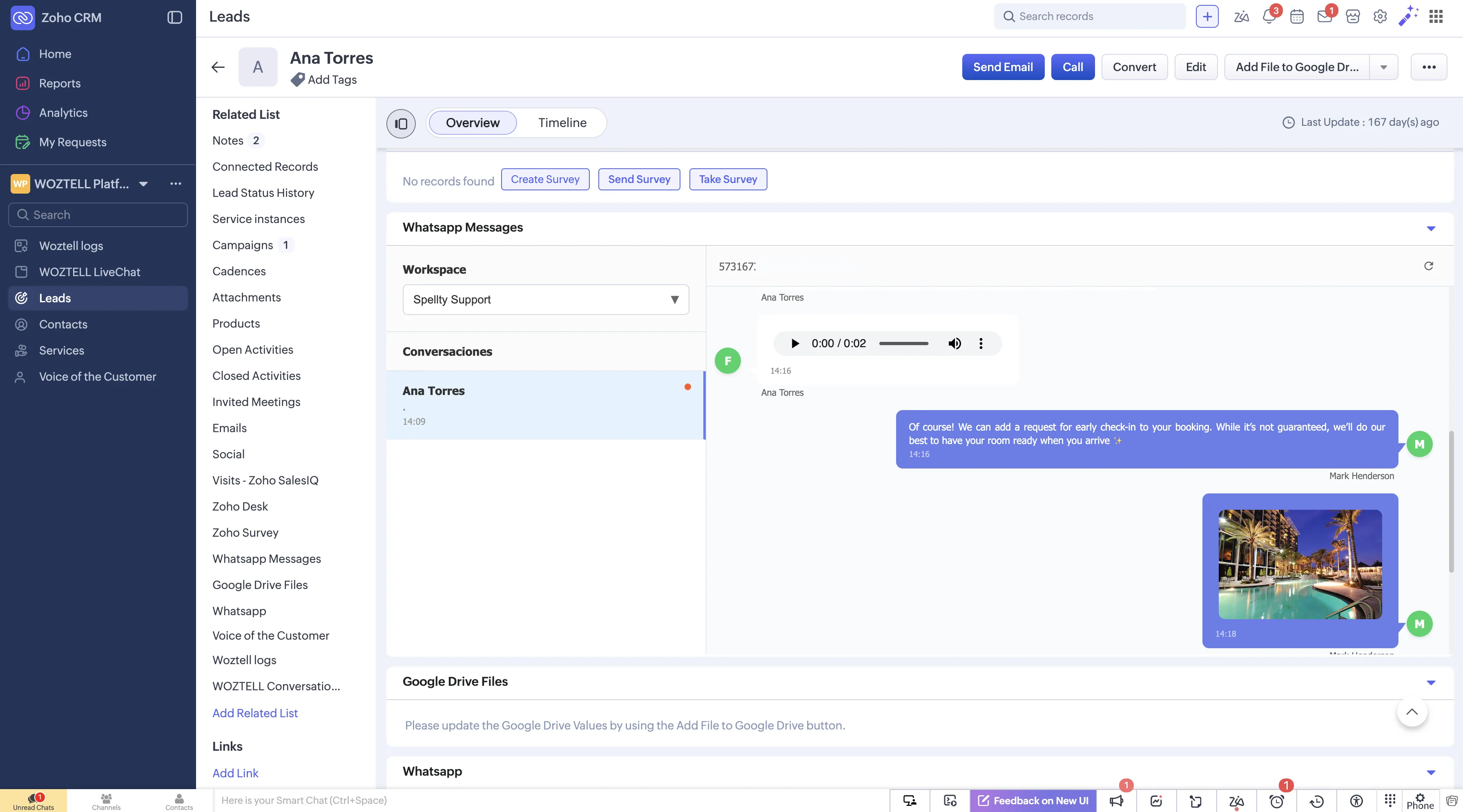Open audio player more options
Viewport: 1463px width, 812px height.
[x=981, y=343]
